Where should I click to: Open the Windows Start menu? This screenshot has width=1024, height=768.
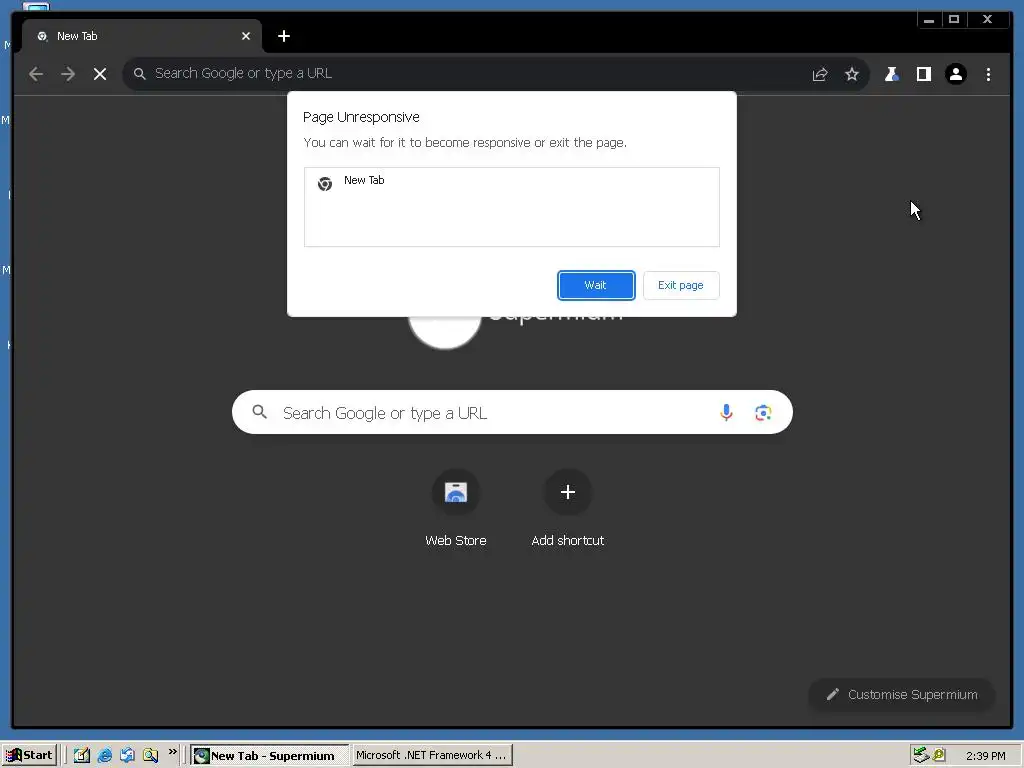click(29, 756)
